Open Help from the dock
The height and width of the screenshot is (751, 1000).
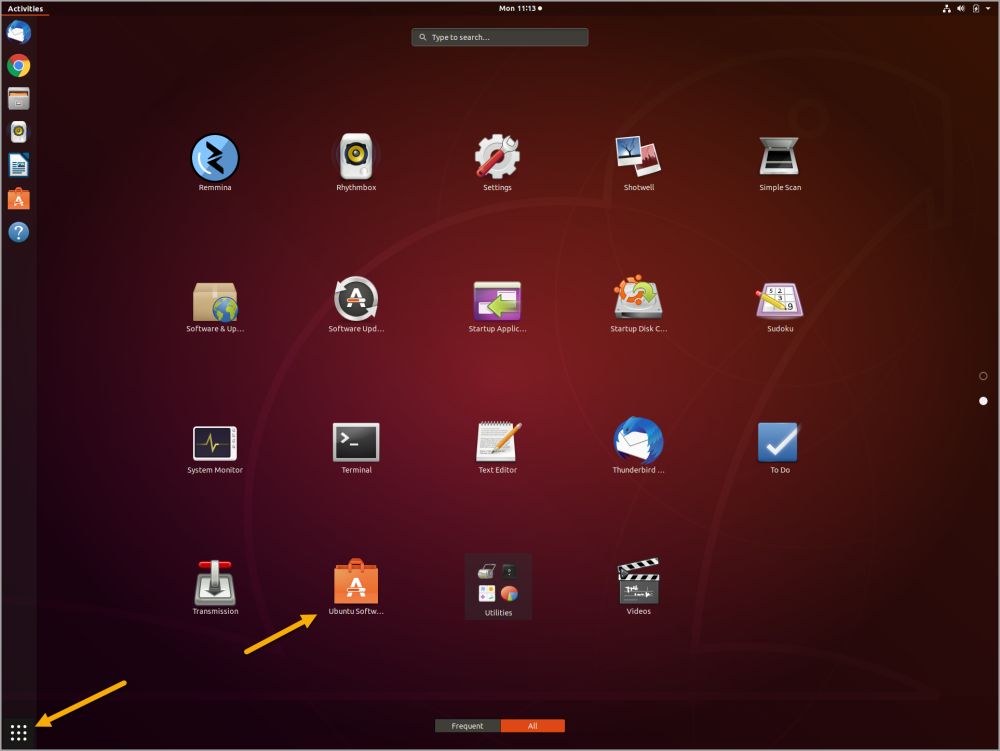point(18,232)
